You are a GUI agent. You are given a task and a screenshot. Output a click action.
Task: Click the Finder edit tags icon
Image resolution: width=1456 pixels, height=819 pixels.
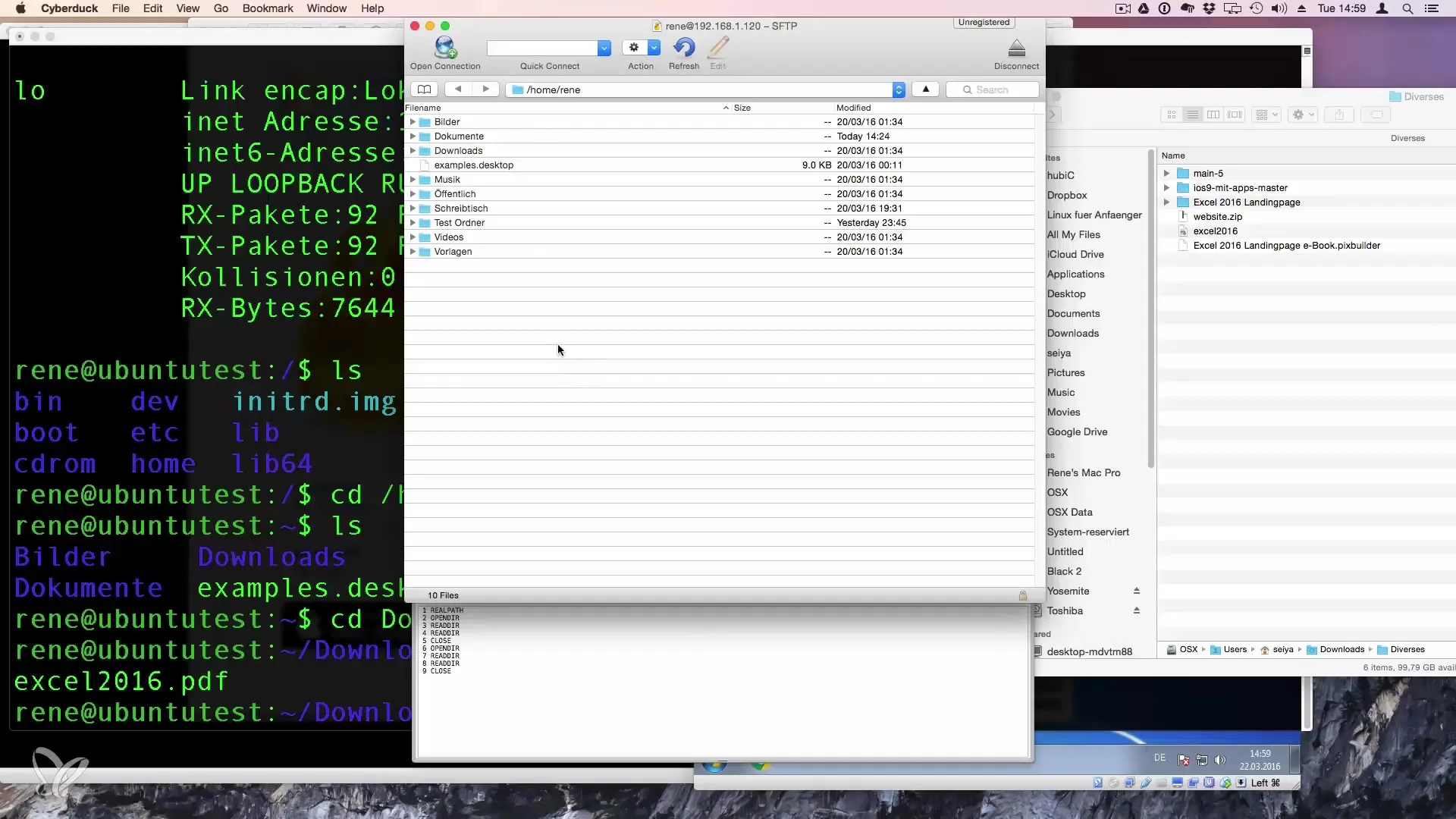point(1376,115)
